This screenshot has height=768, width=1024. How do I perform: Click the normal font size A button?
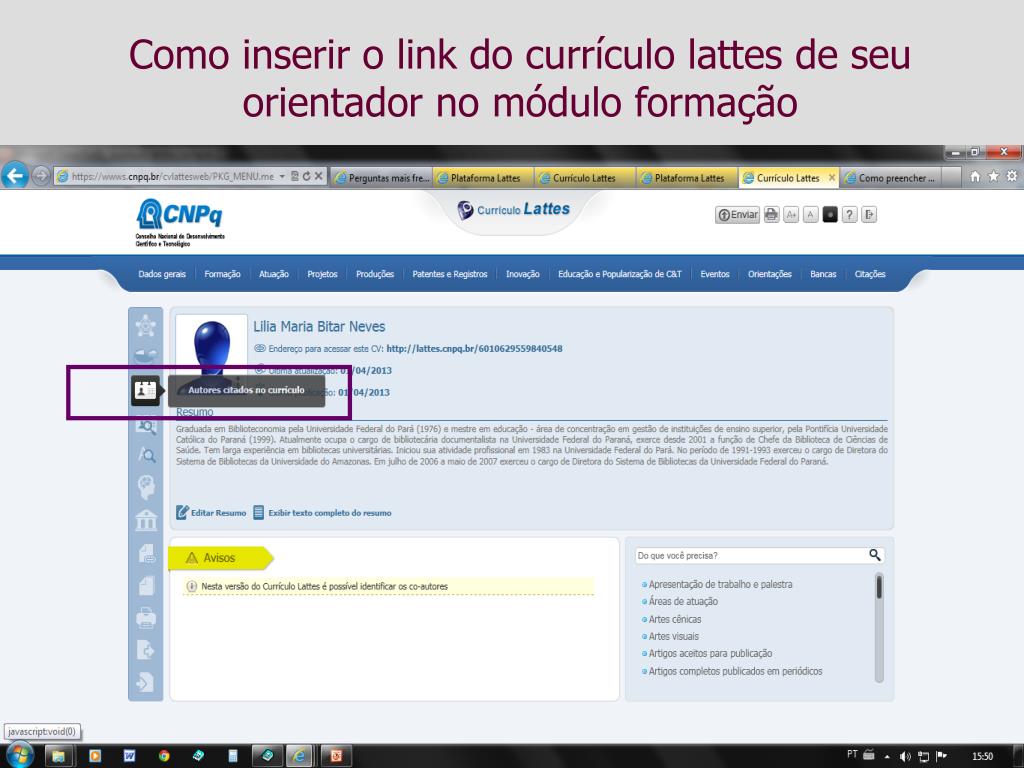(x=810, y=214)
